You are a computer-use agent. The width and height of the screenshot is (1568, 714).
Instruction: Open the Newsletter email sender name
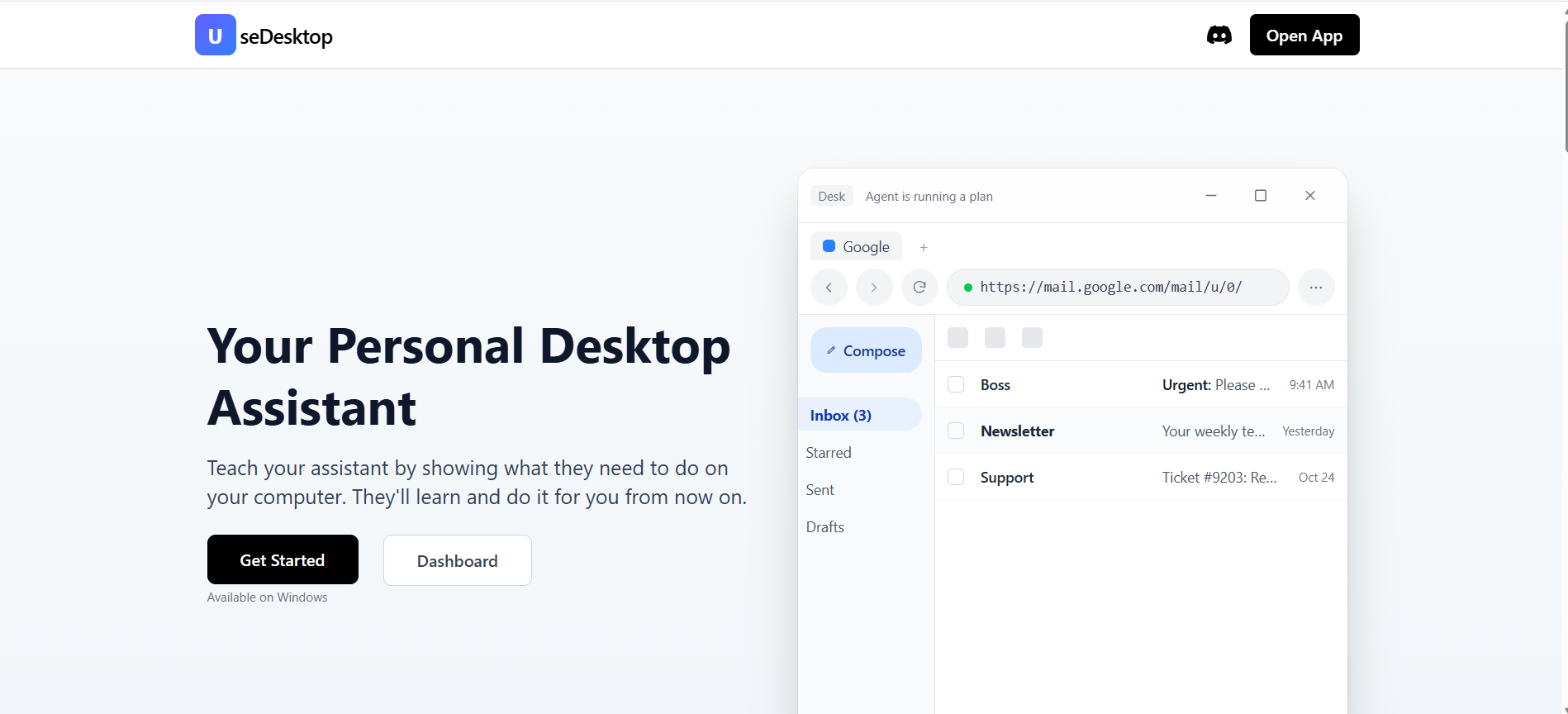point(1018,431)
